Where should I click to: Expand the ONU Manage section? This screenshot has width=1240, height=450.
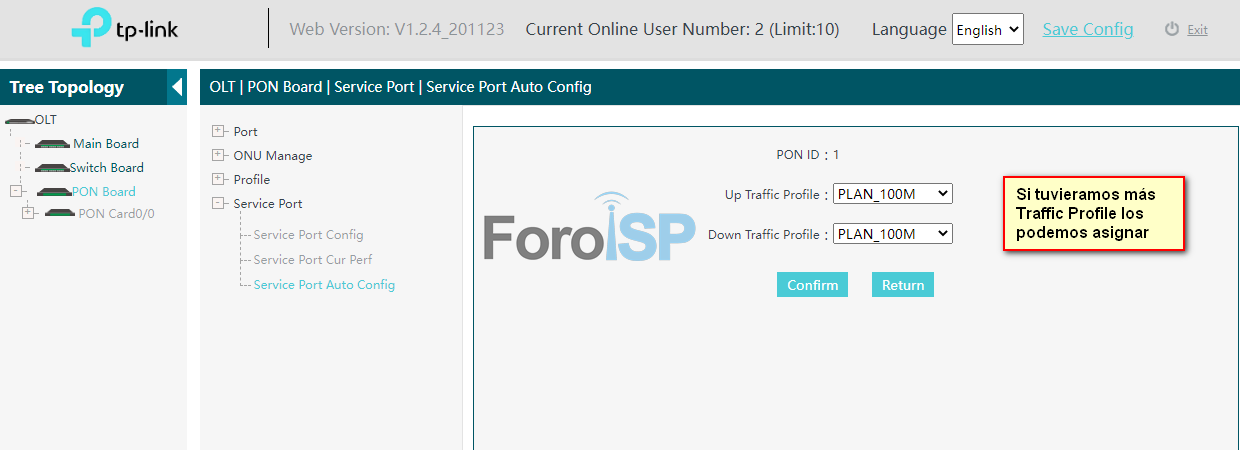click(x=218, y=155)
